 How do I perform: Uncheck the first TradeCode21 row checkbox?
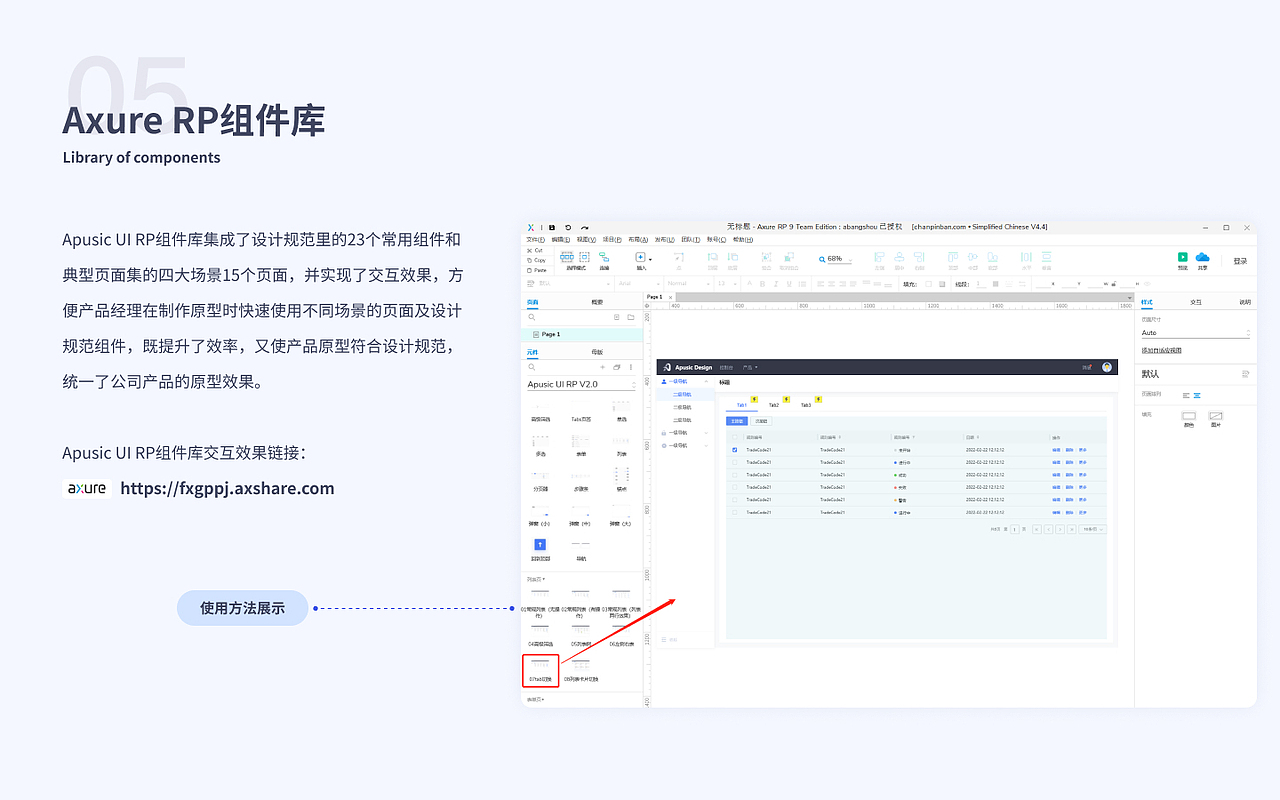[x=735, y=450]
